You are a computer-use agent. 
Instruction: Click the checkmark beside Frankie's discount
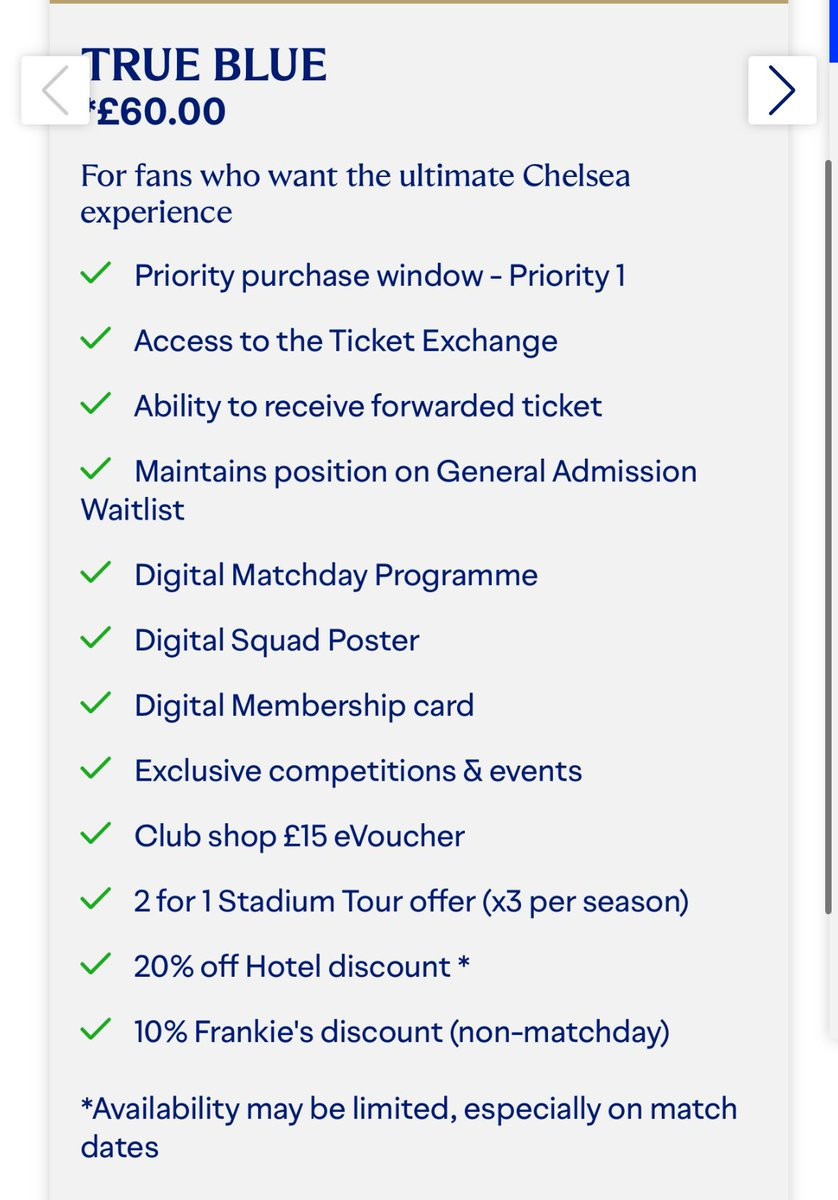(95, 1031)
